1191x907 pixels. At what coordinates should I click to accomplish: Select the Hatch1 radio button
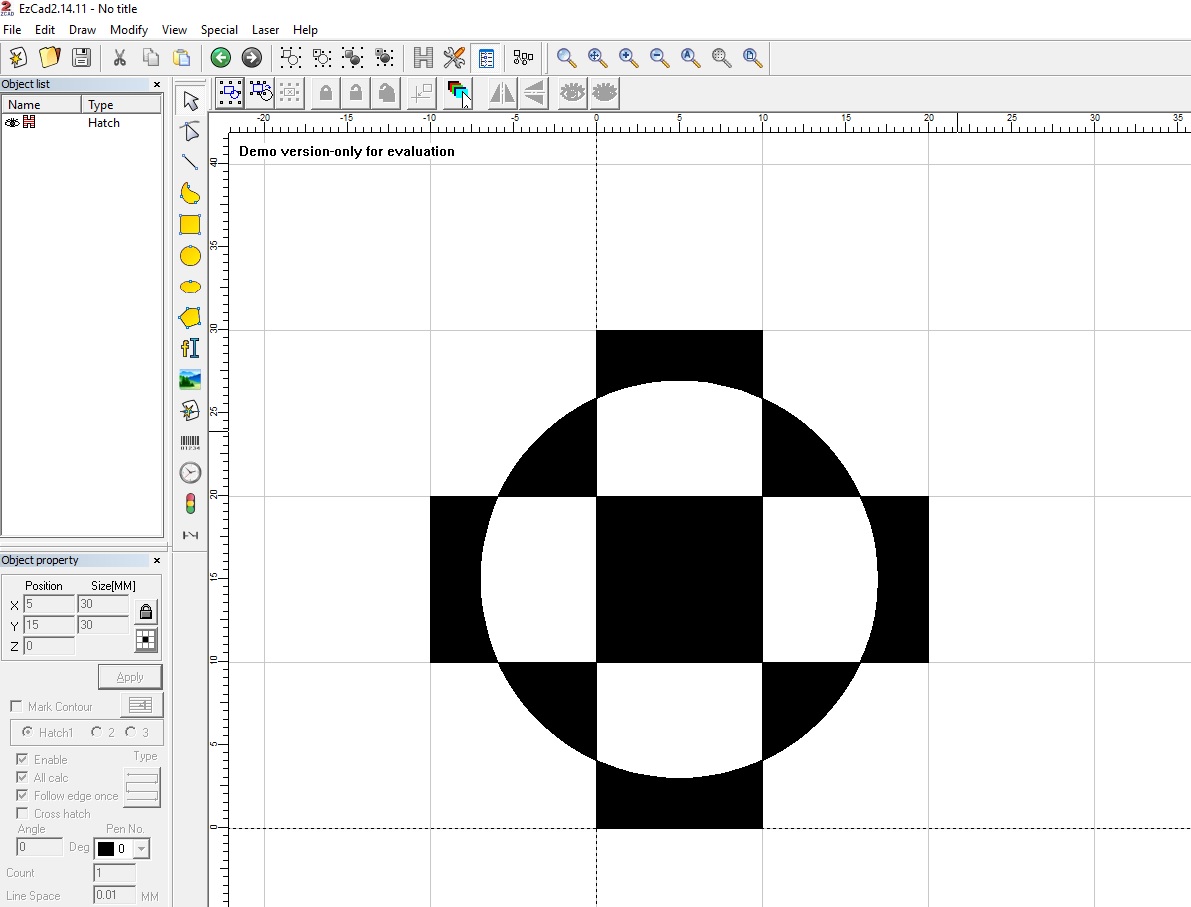[x=27, y=732]
